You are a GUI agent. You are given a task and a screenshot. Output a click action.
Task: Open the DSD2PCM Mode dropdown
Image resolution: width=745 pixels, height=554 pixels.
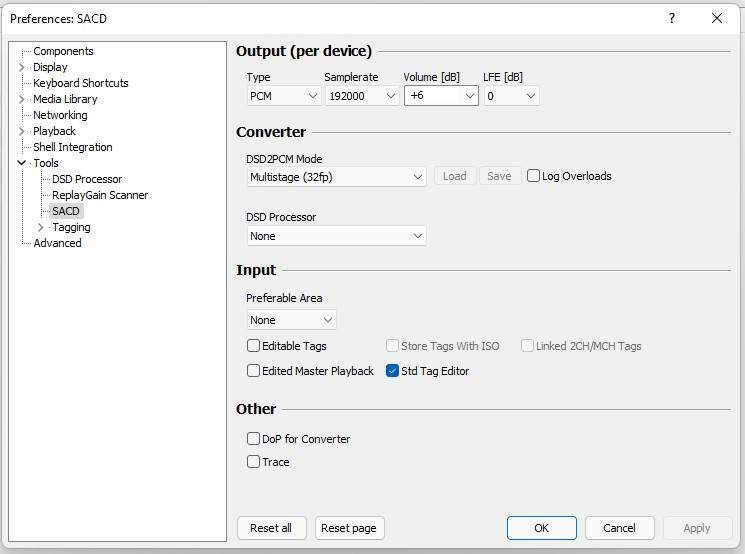(x=336, y=176)
